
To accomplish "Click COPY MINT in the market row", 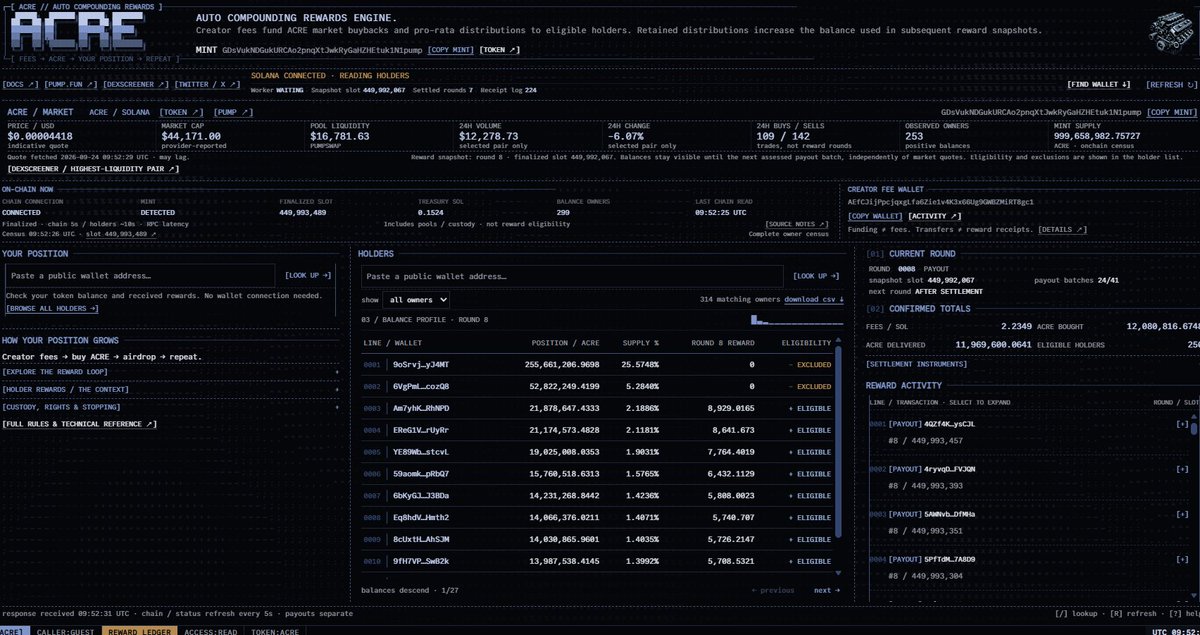I will tap(1172, 112).
